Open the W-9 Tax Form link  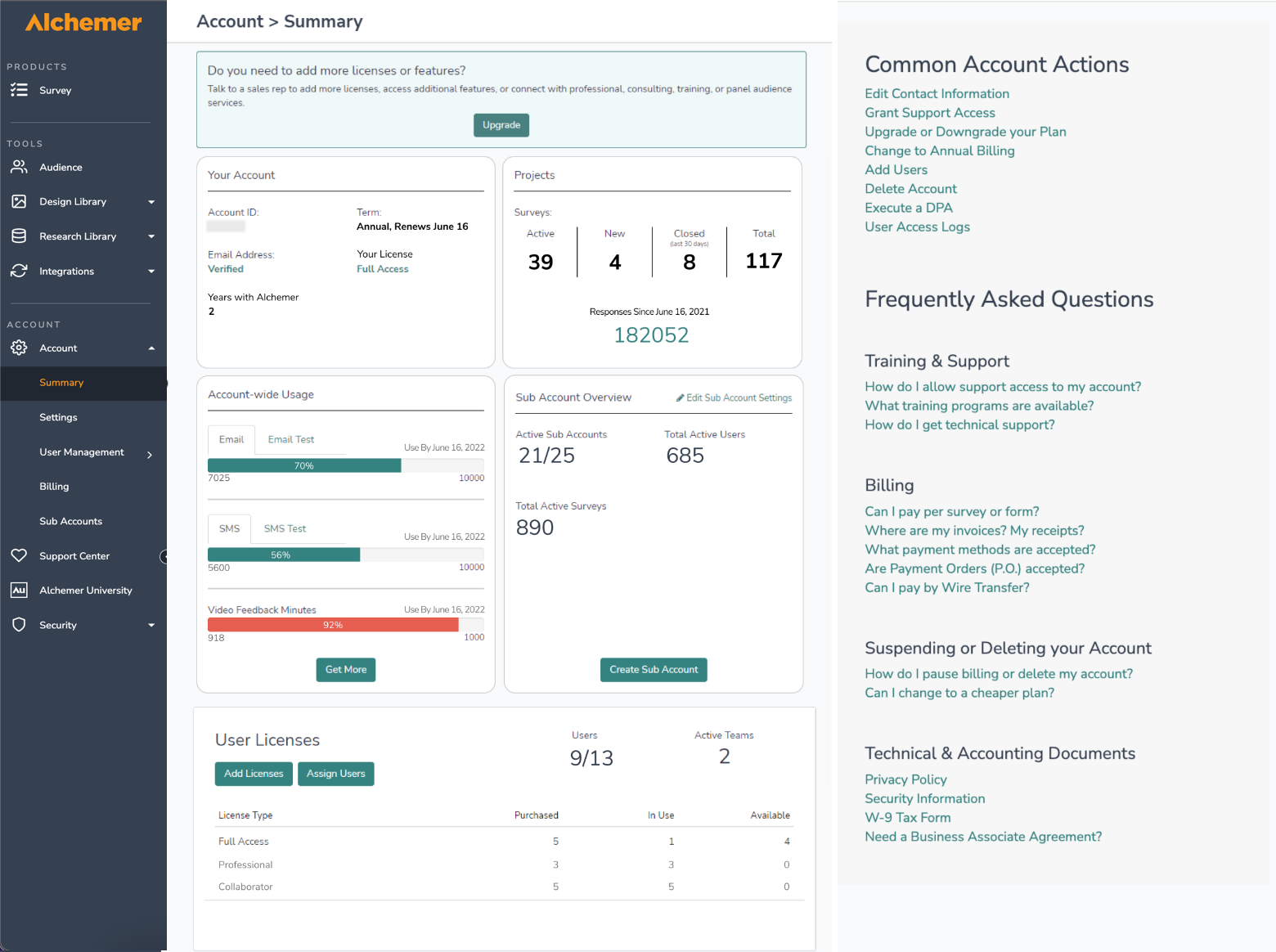pos(908,818)
